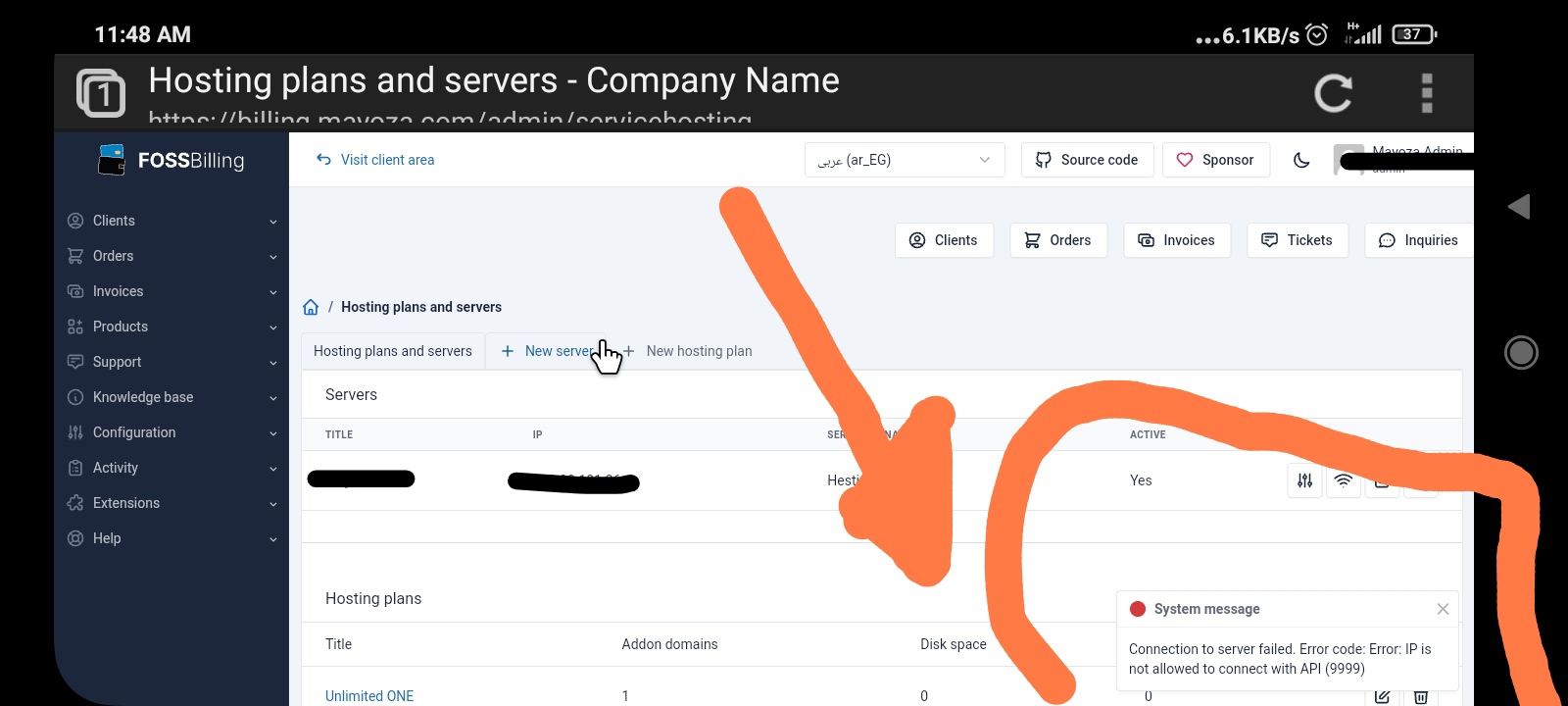
Task: Click the Source code button
Action: coord(1087,160)
